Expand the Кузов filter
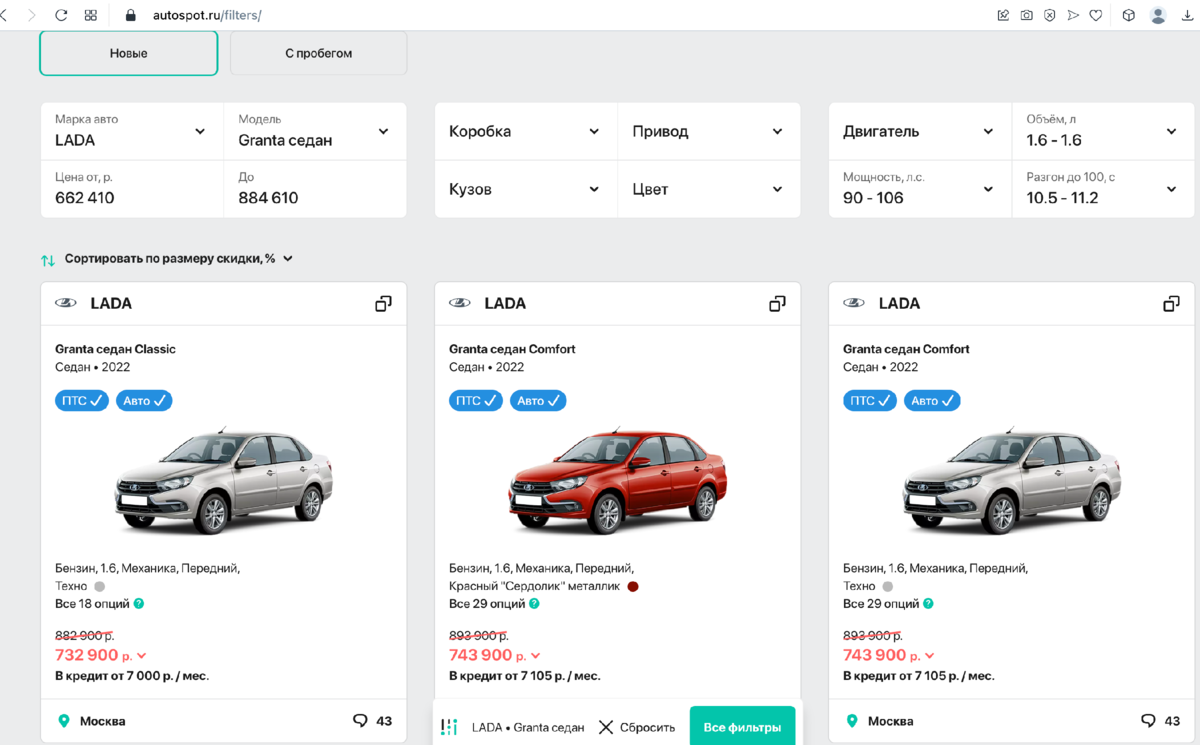1200x745 pixels. [x=526, y=189]
